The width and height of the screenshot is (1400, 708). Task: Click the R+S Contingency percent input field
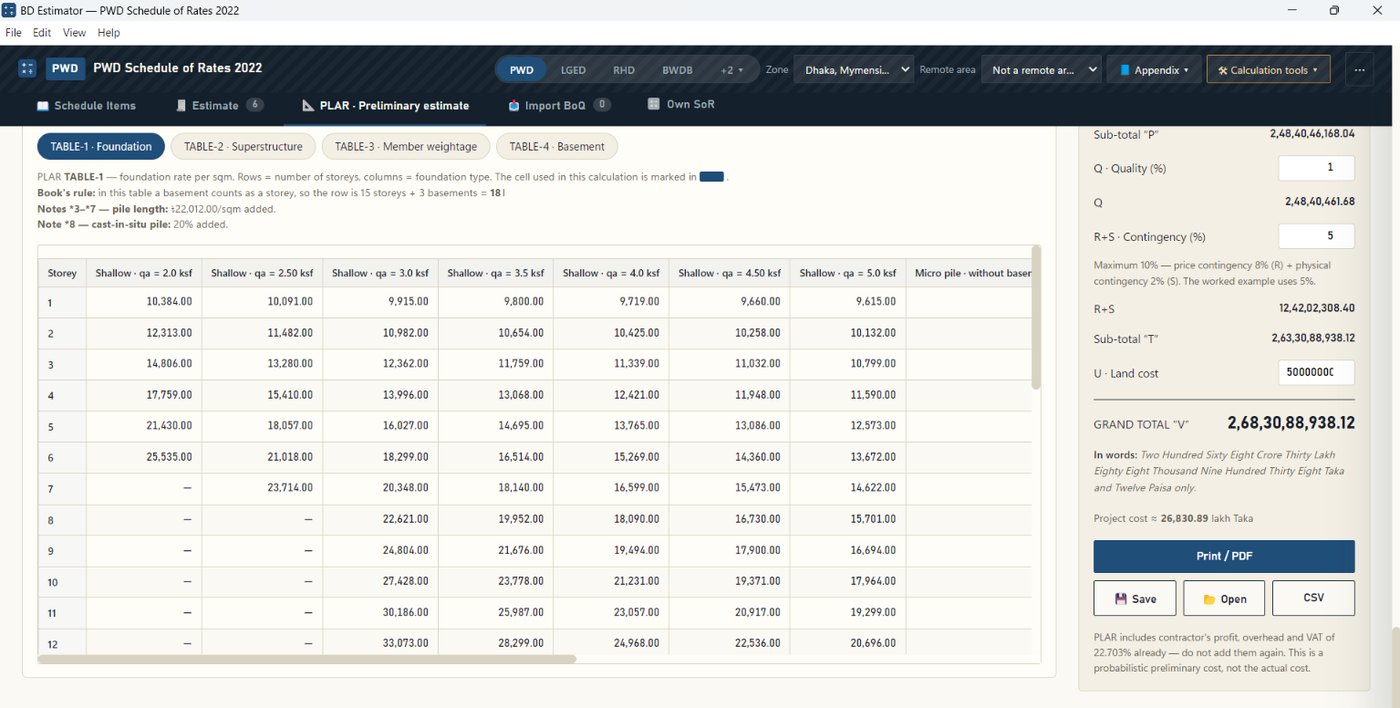[1316, 236]
